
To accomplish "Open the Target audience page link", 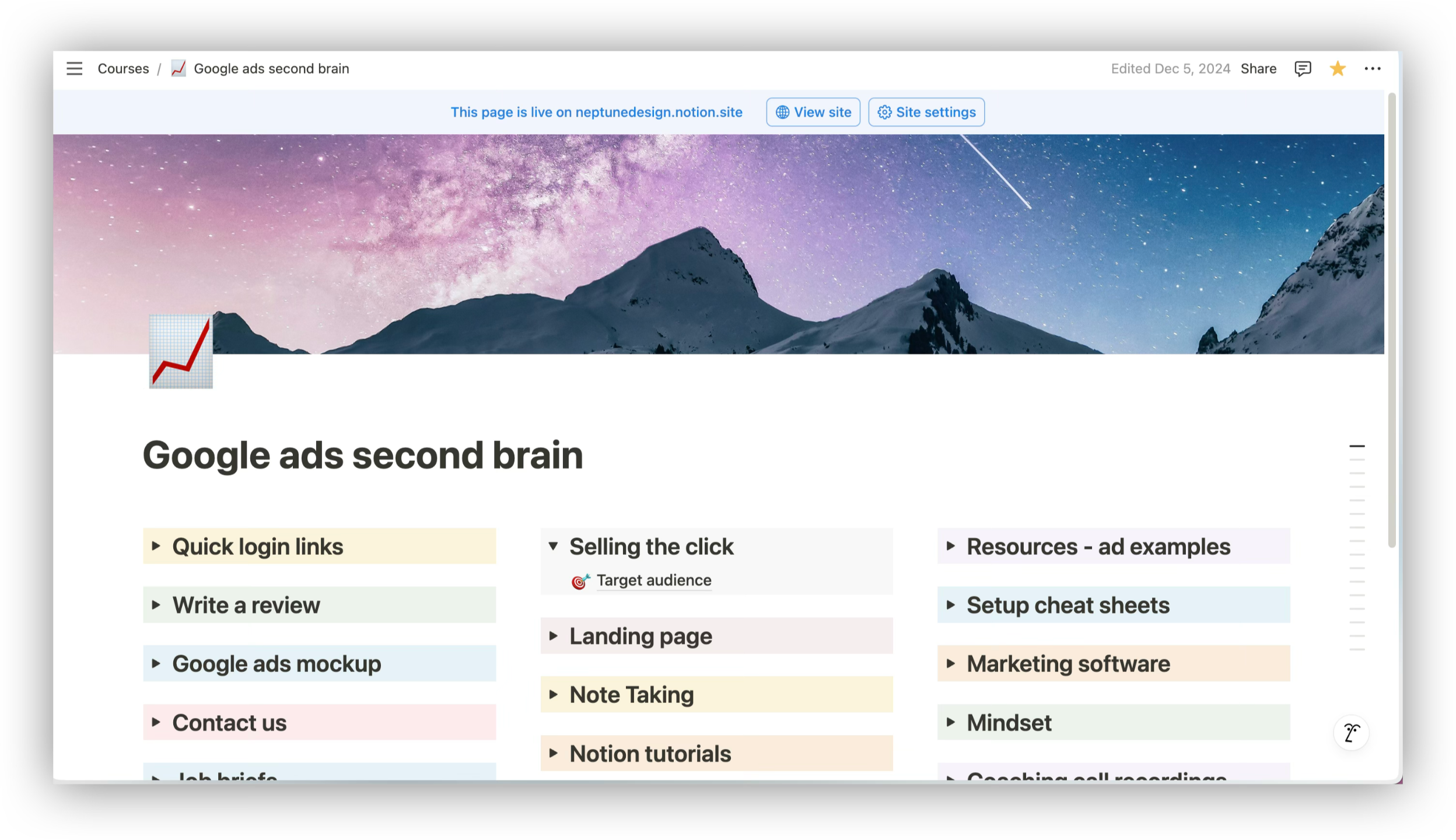I will 653,580.
